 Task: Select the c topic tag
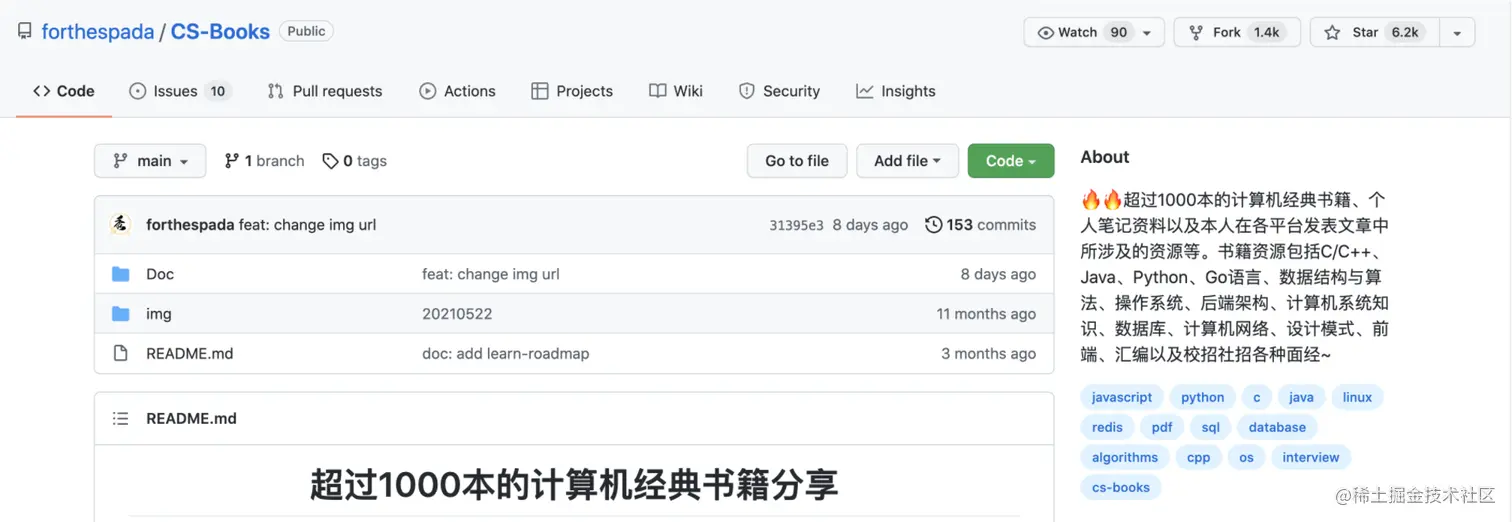click(1257, 397)
